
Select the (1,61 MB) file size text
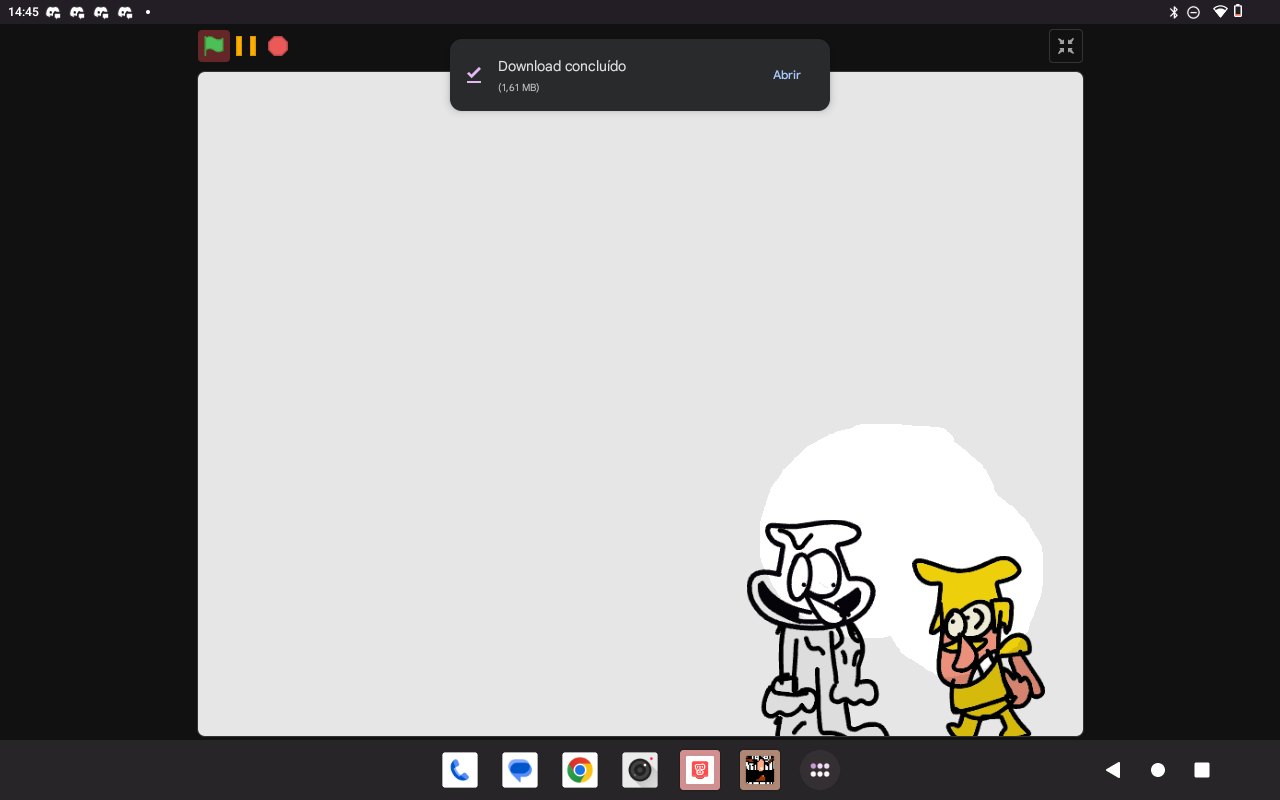tap(518, 88)
